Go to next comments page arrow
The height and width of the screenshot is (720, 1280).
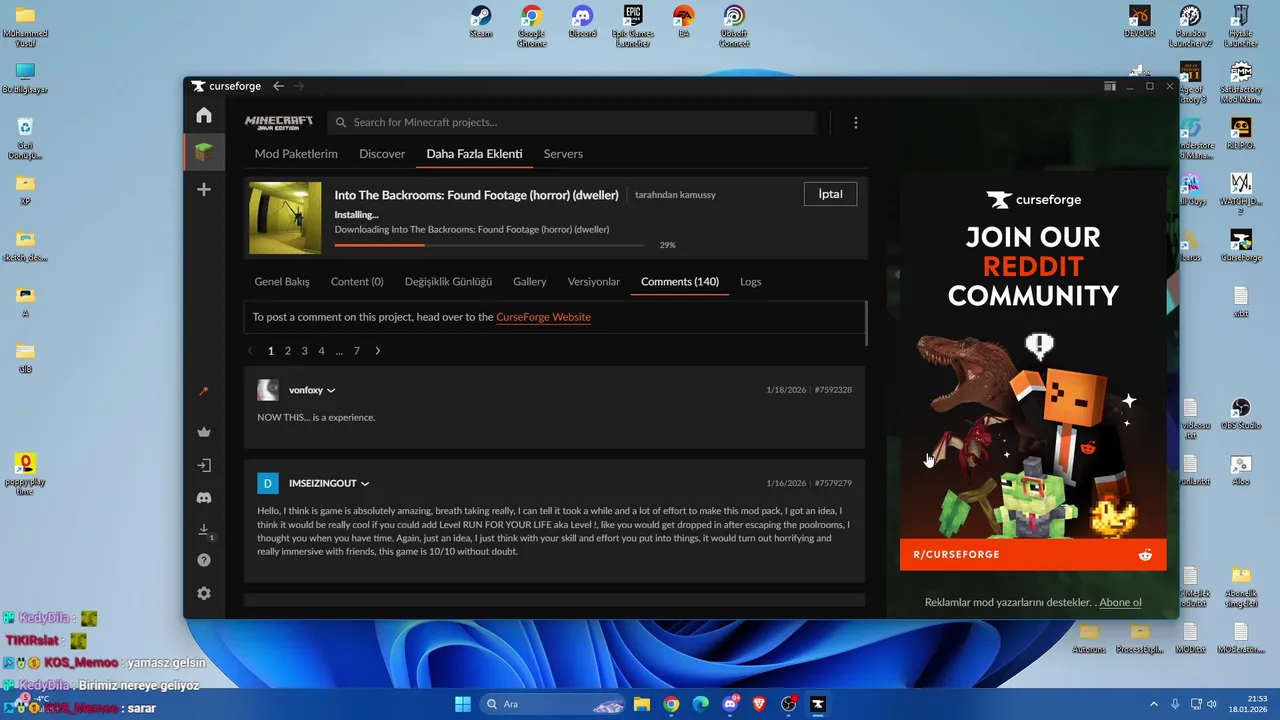pyautogui.click(x=377, y=351)
